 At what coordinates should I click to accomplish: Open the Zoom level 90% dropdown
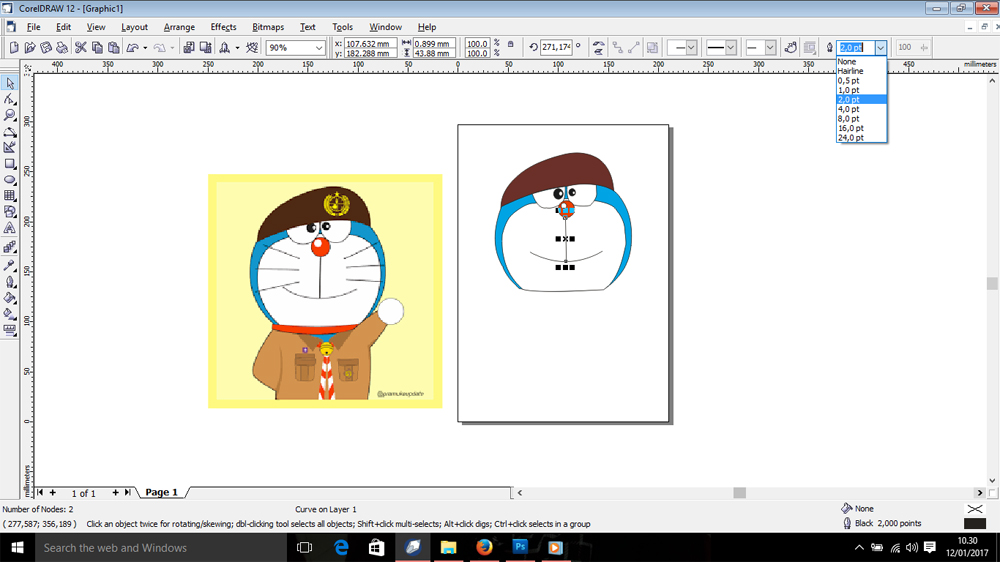[x=318, y=48]
